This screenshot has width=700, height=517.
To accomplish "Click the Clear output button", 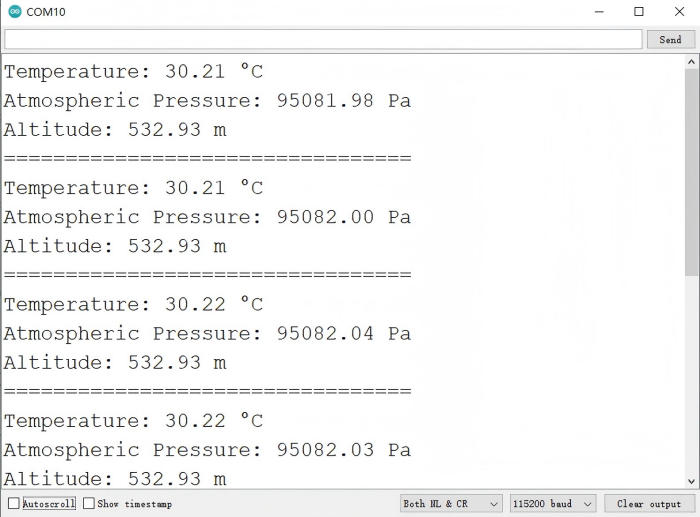I will point(649,504).
